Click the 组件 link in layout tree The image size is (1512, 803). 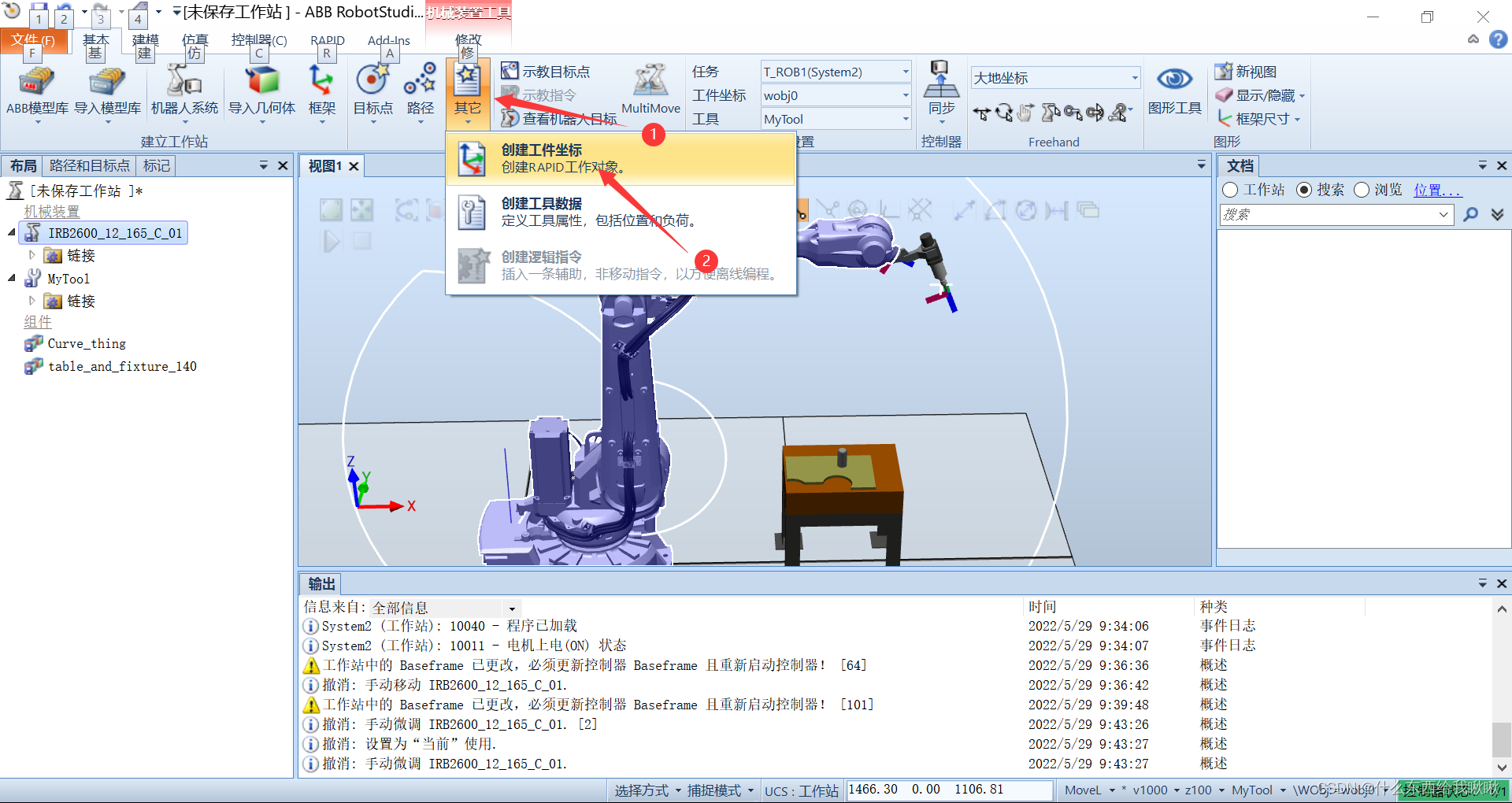point(38,321)
